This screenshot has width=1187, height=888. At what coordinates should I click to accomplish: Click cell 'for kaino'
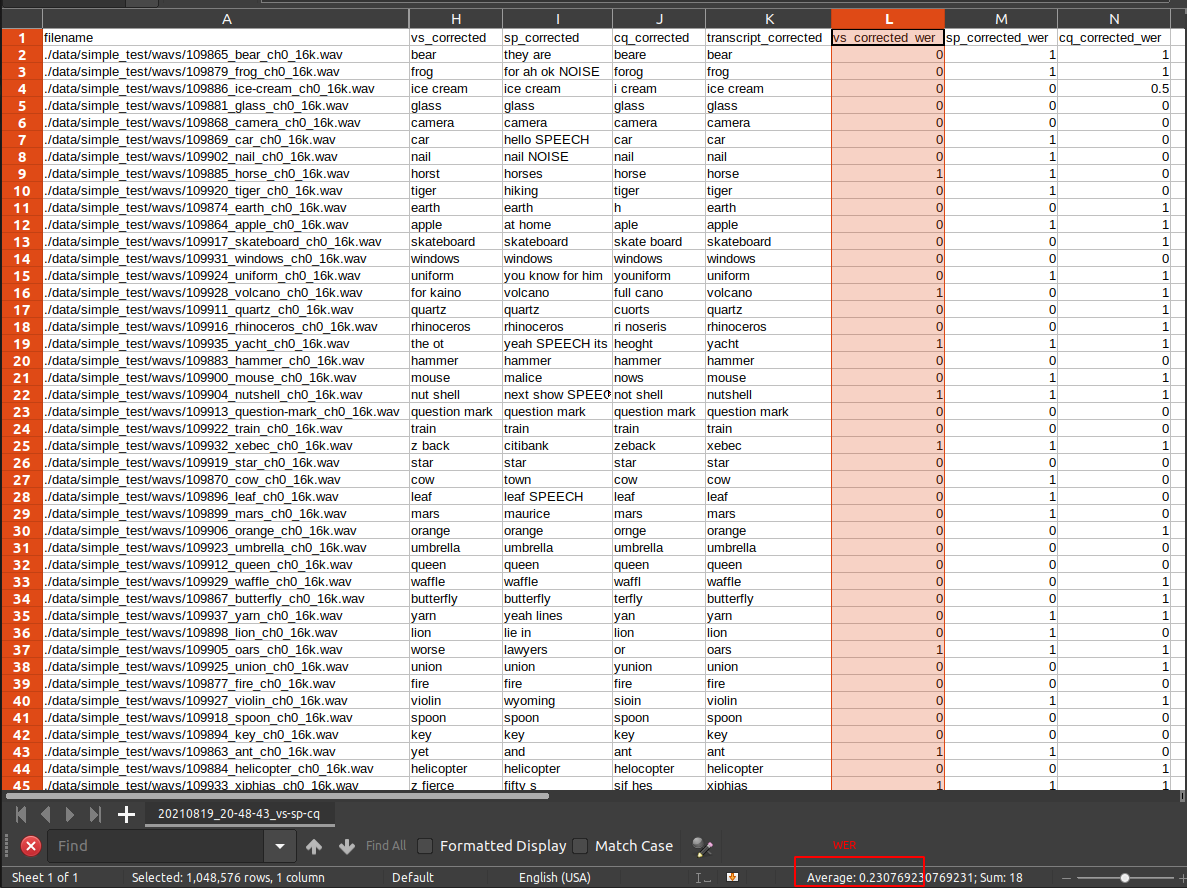[456, 292]
